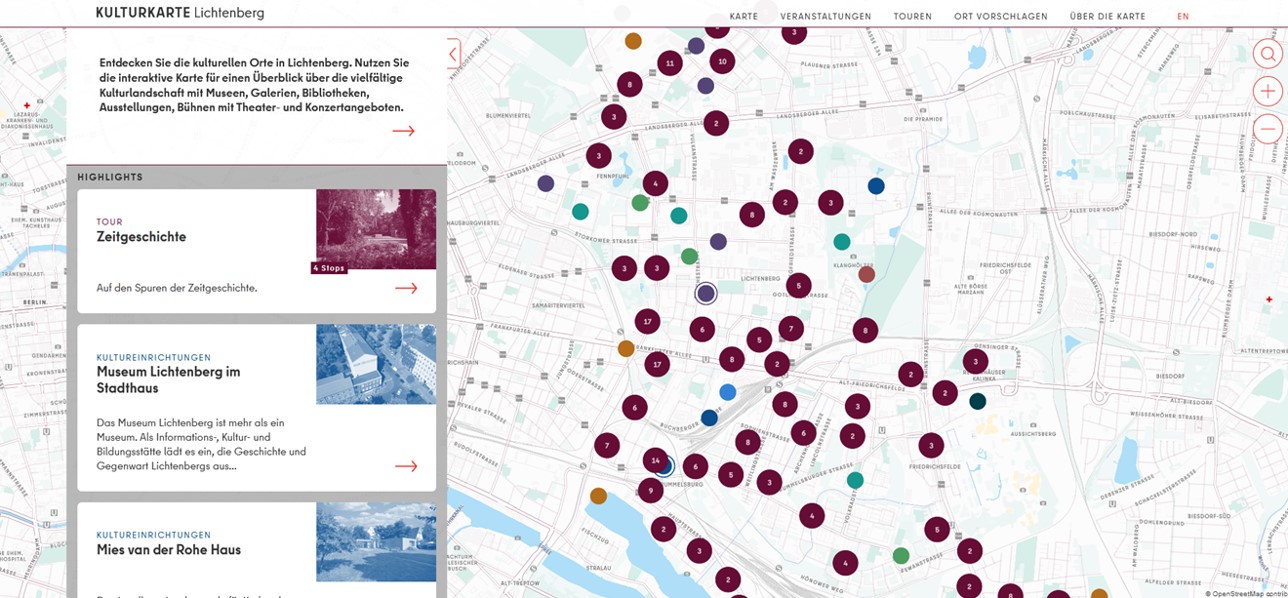
Task: Zoom out using the minus icon
Action: [x=1267, y=130]
